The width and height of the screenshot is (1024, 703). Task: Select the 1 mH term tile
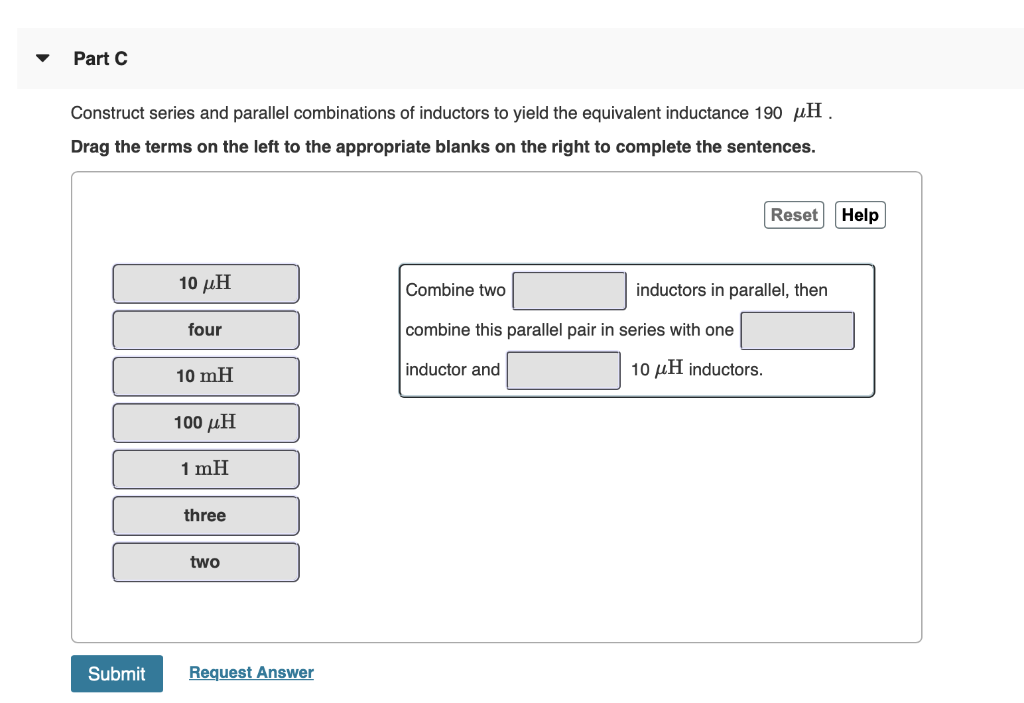pyautogui.click(x=206, y=469)
